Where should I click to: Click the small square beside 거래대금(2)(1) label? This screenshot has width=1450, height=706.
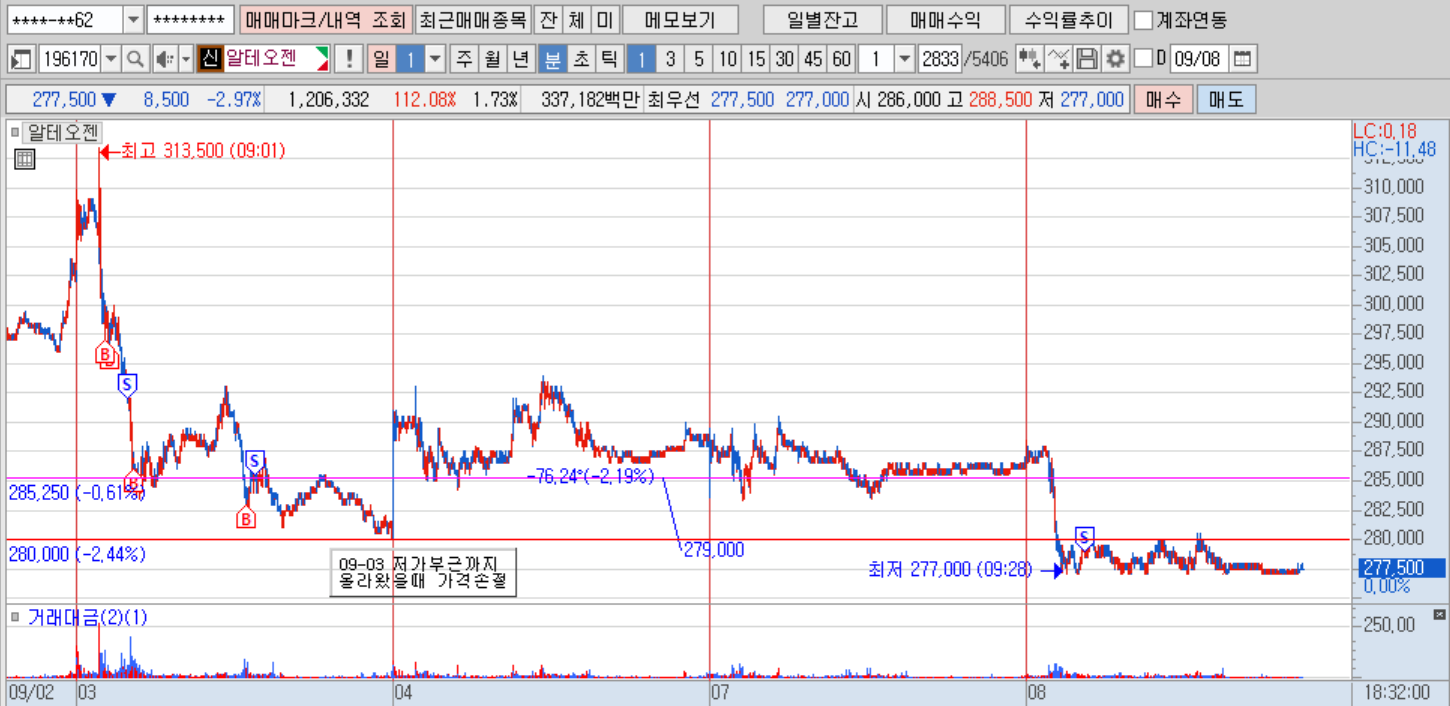pyautogui.click(x=15, y=617)
